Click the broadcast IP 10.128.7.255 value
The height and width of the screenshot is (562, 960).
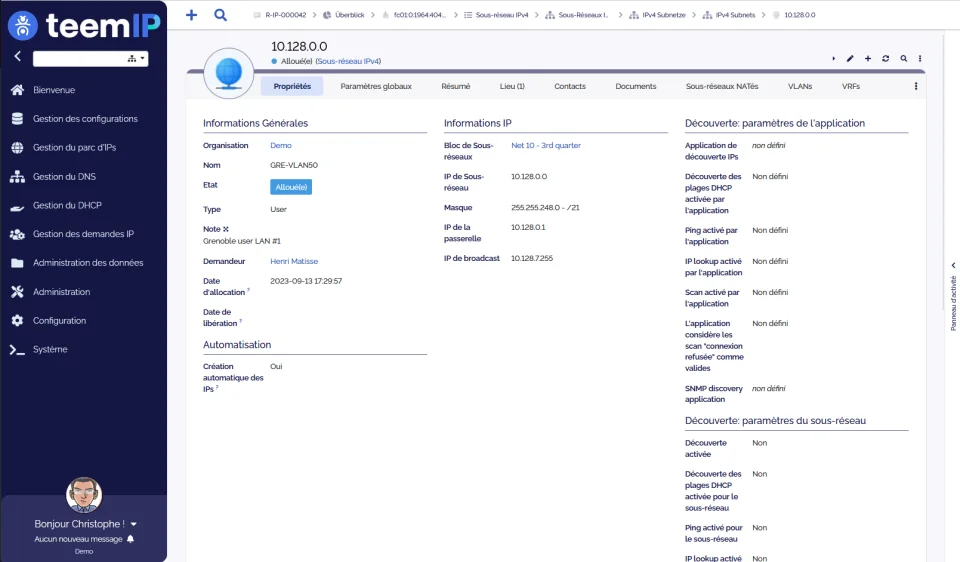(x=531, y=258)
